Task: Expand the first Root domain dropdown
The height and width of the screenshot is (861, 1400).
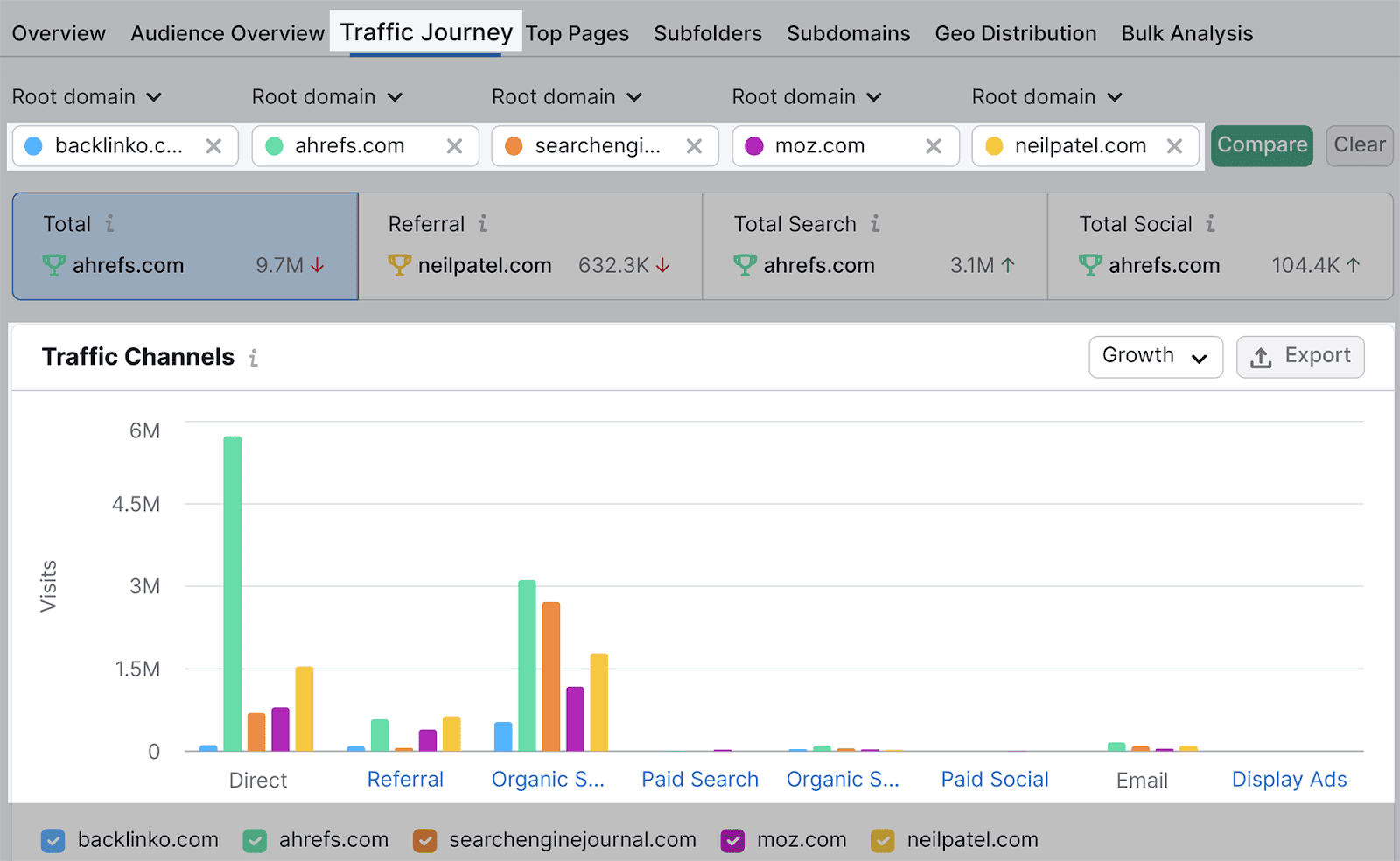Action: click(87, 96)
